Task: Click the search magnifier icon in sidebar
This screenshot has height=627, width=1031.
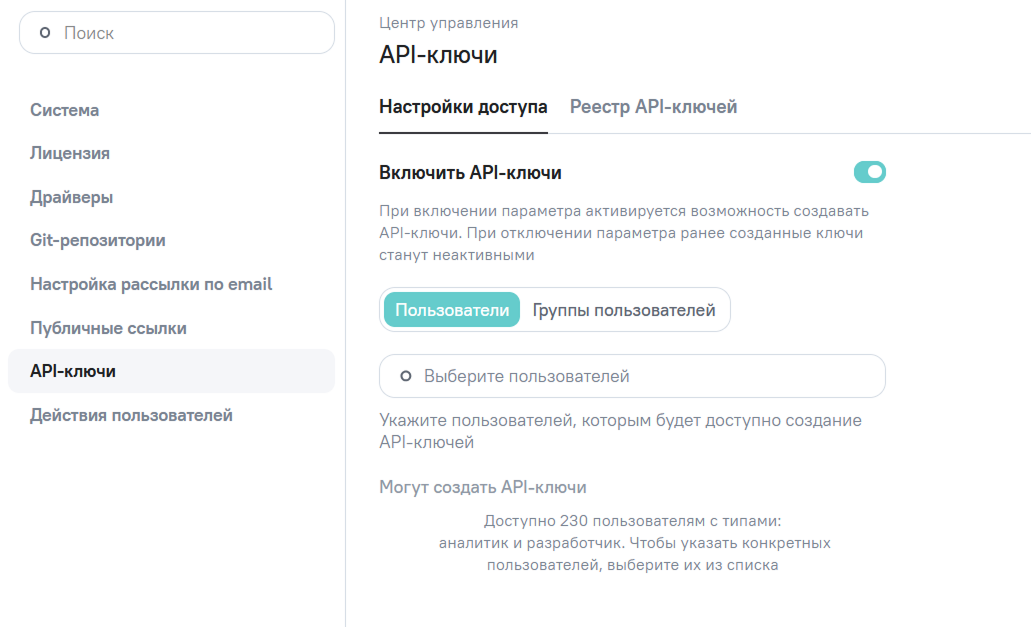Action: (45, 33)
